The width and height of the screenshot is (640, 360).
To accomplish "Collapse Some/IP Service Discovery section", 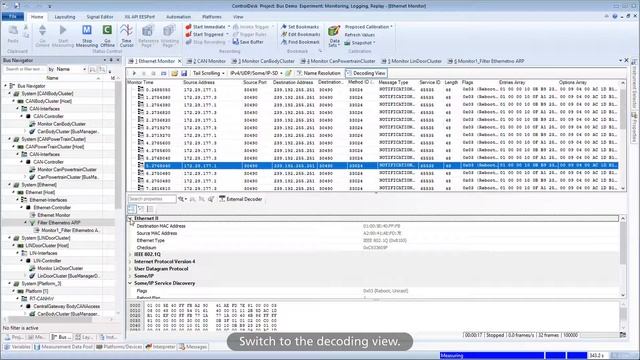I will 130,283.
